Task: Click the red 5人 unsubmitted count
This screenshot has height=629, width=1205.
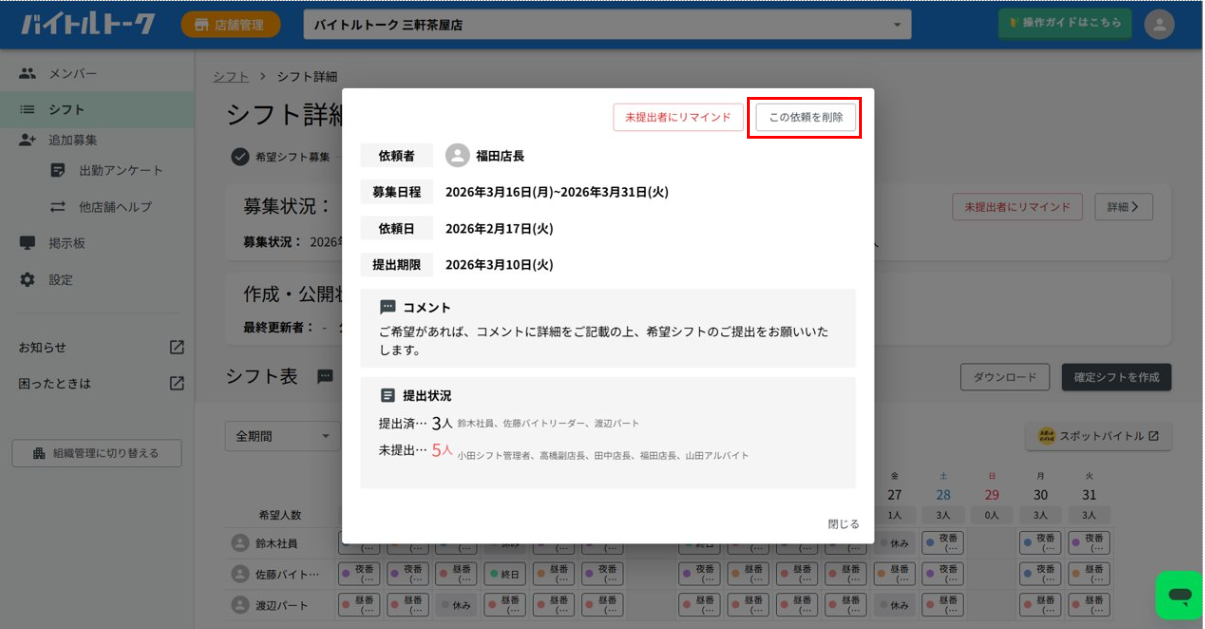Action: point(442,450)
